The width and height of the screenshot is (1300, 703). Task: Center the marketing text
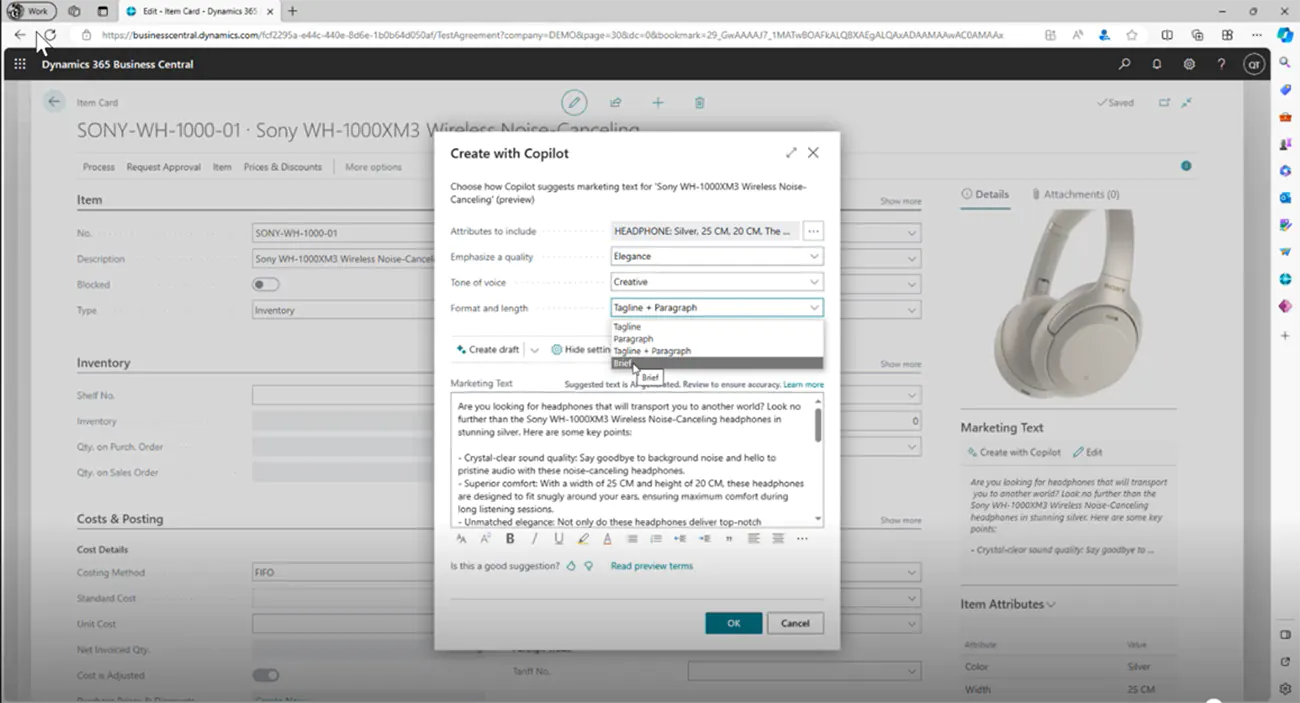click(x=778, y=539)
